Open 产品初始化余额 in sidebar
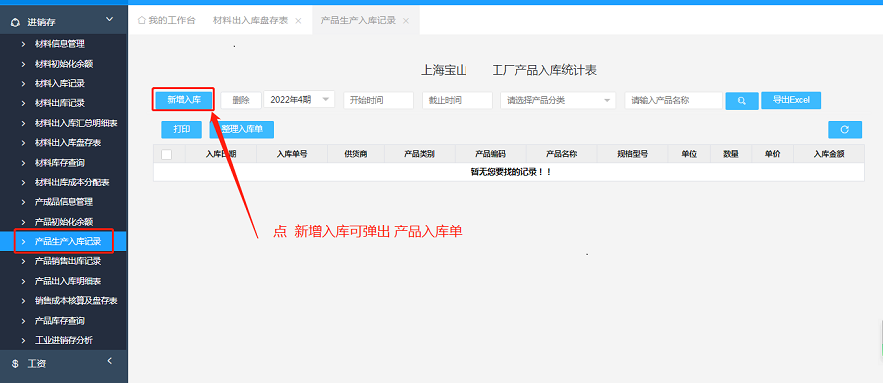Viewport: 883px width, 383px height. coord(64,222)
